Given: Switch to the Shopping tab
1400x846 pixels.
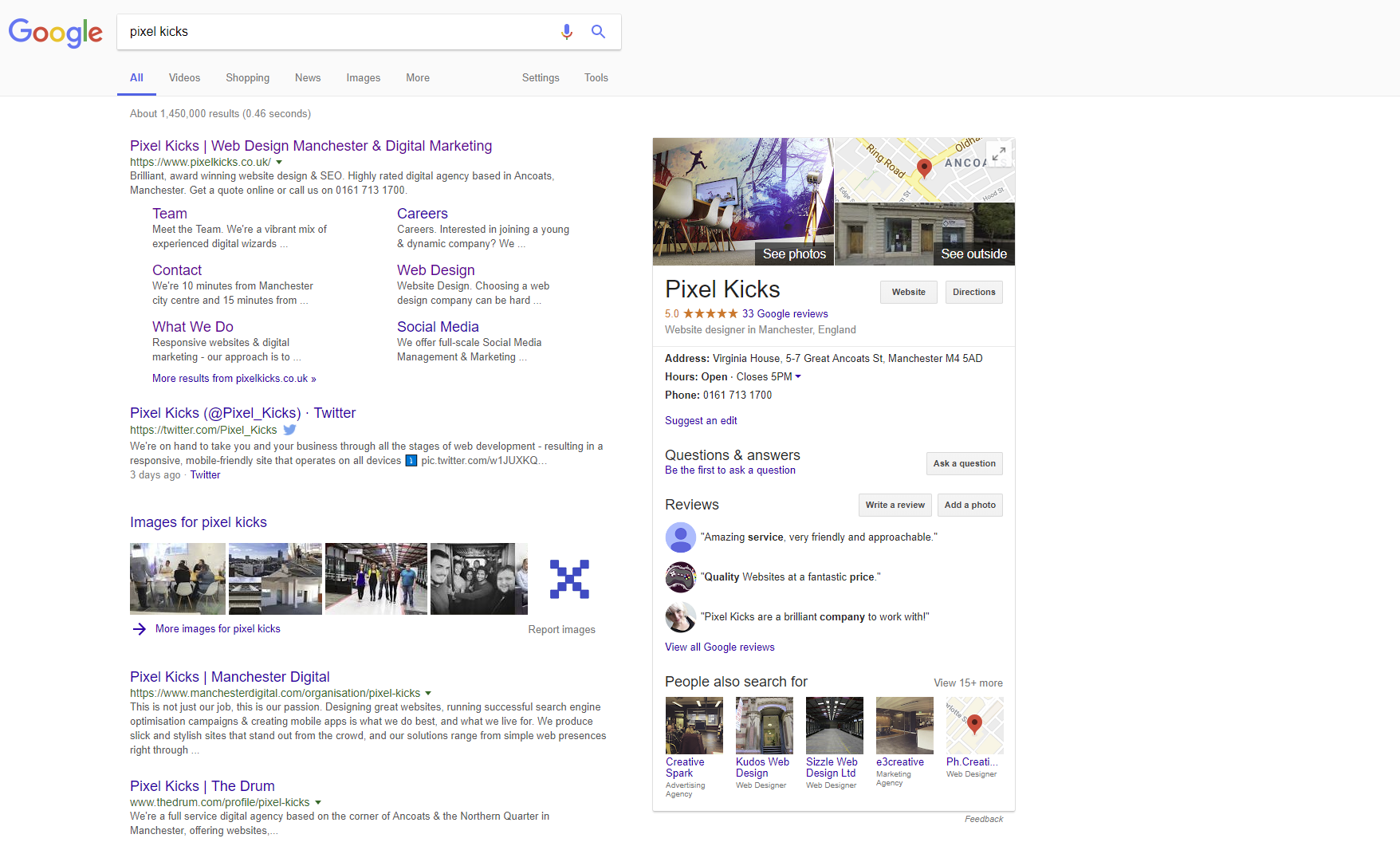Looking at the screenshot, I should (x=247, y=78).
